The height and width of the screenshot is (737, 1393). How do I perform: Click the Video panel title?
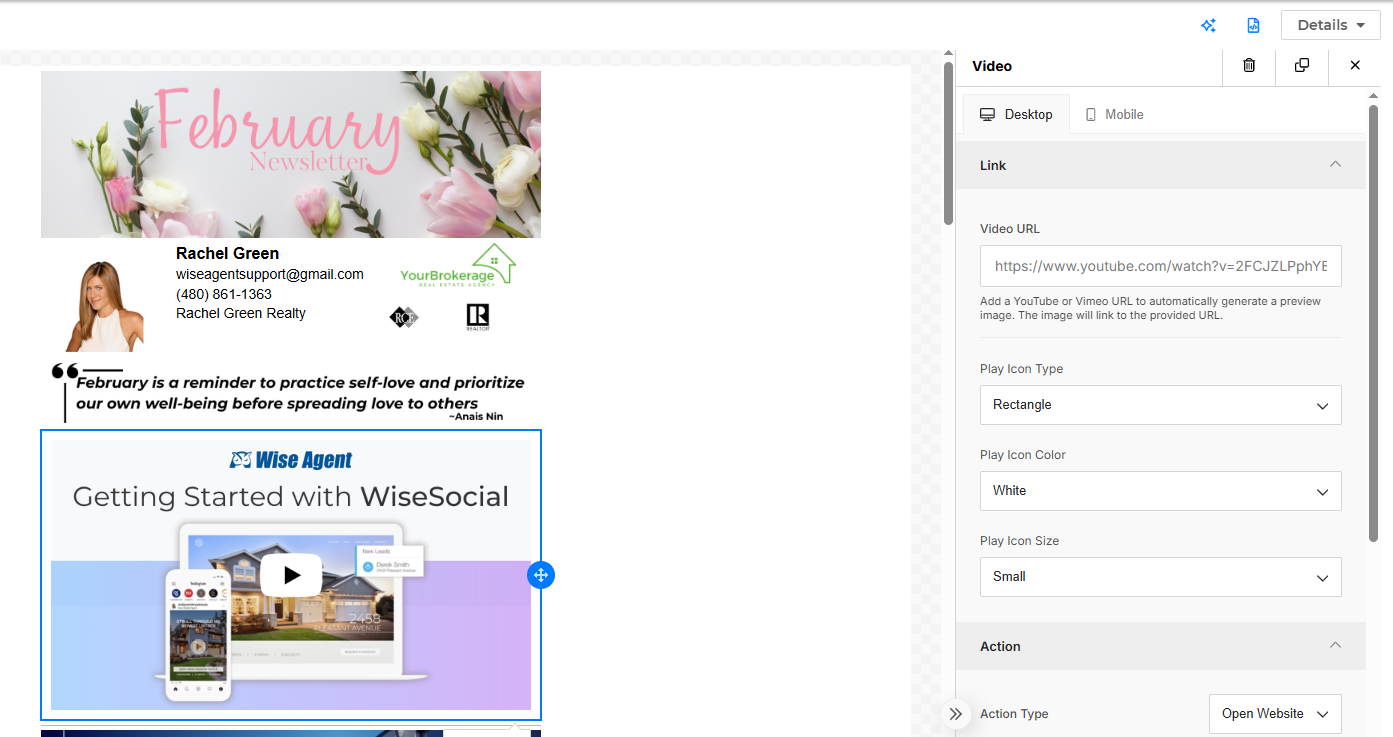click(992, 66)
